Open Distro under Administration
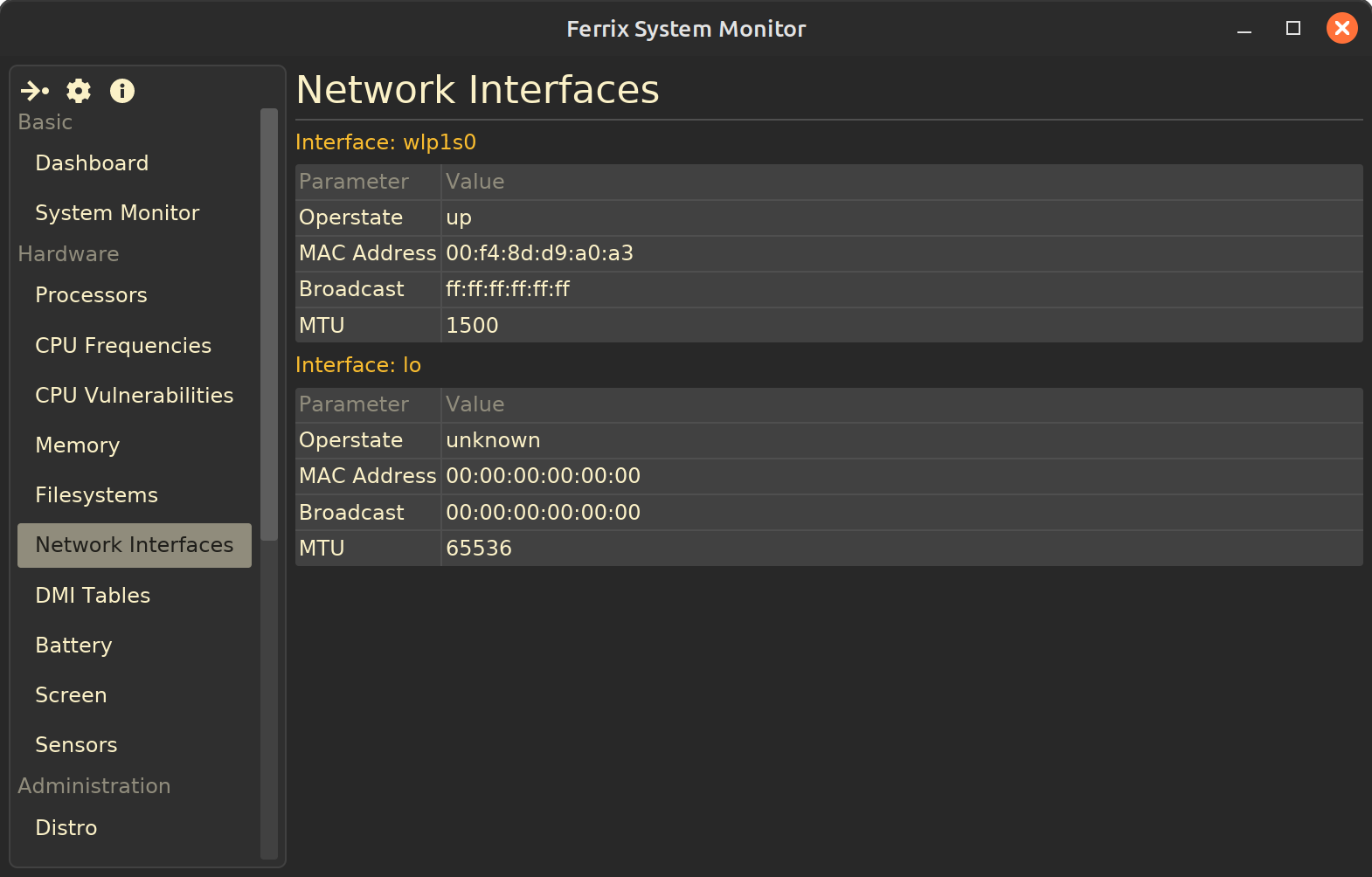 pos(66,828)
